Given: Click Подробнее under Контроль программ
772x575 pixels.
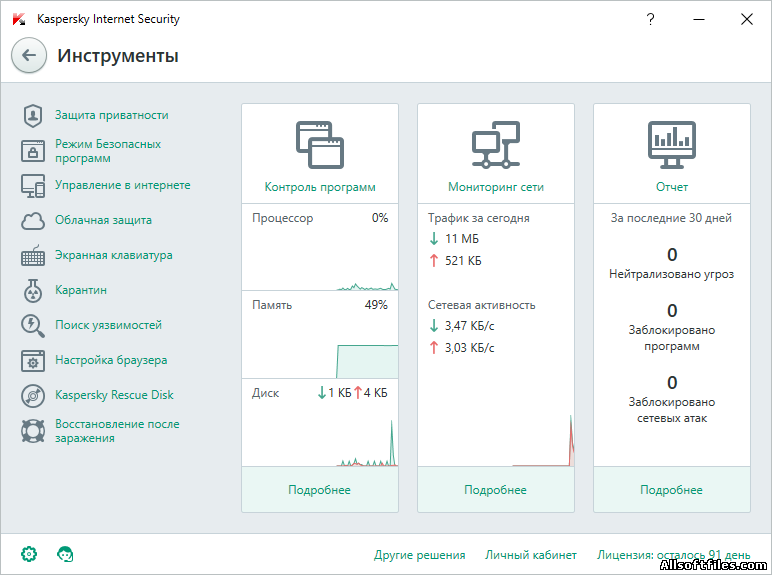Looking at the screenshot, I should click(320, 490).
